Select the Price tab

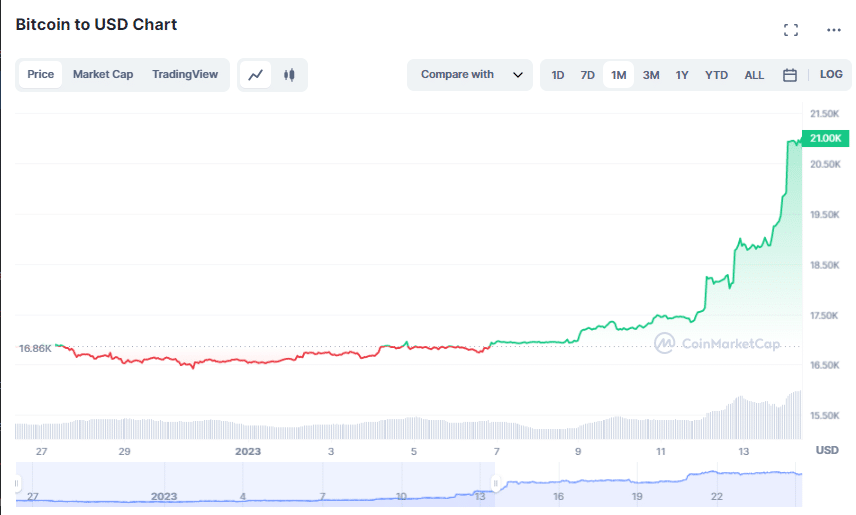pyautogui.click(x=40, y=74)
